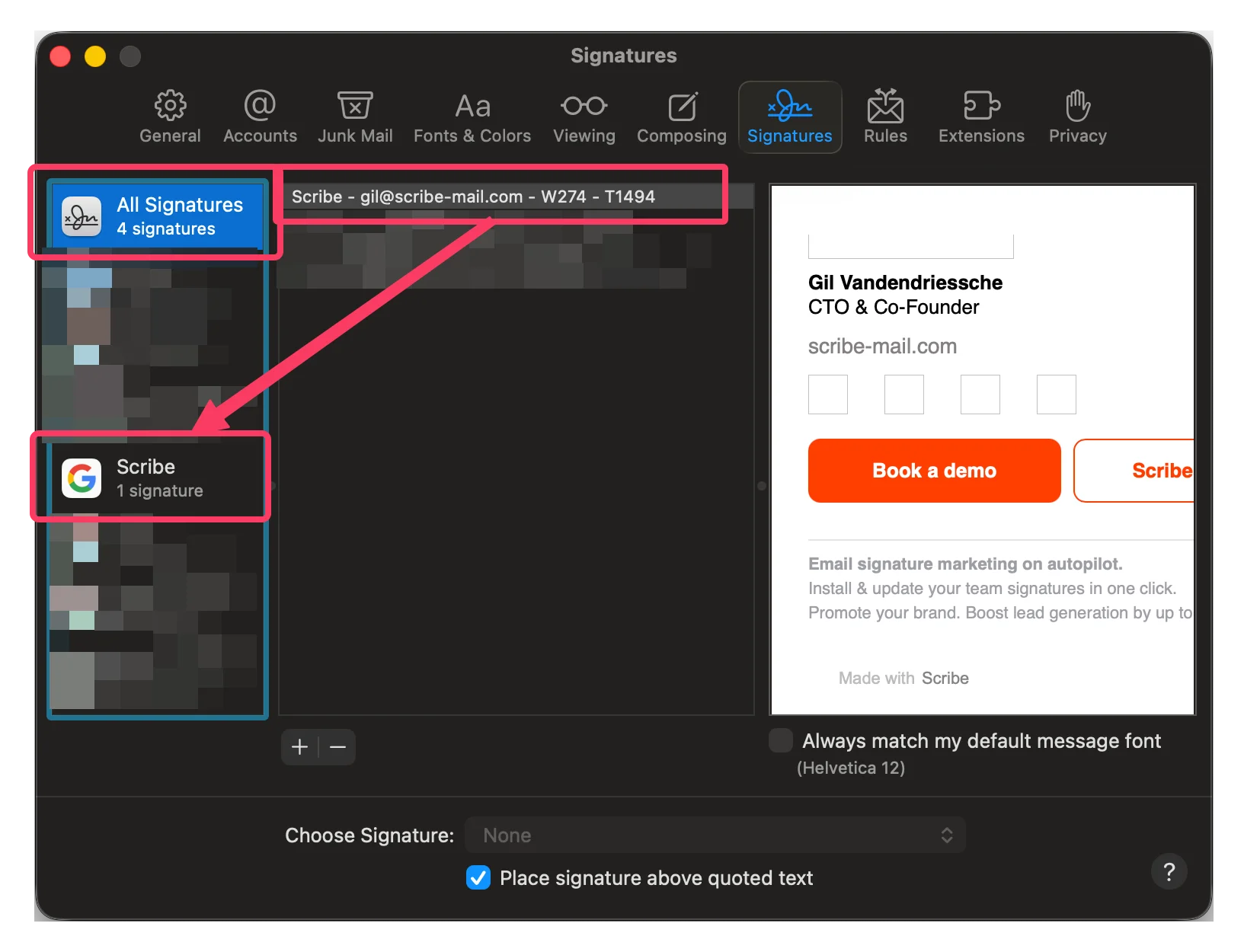Open the Extensions preferences tab

point(981,117)
